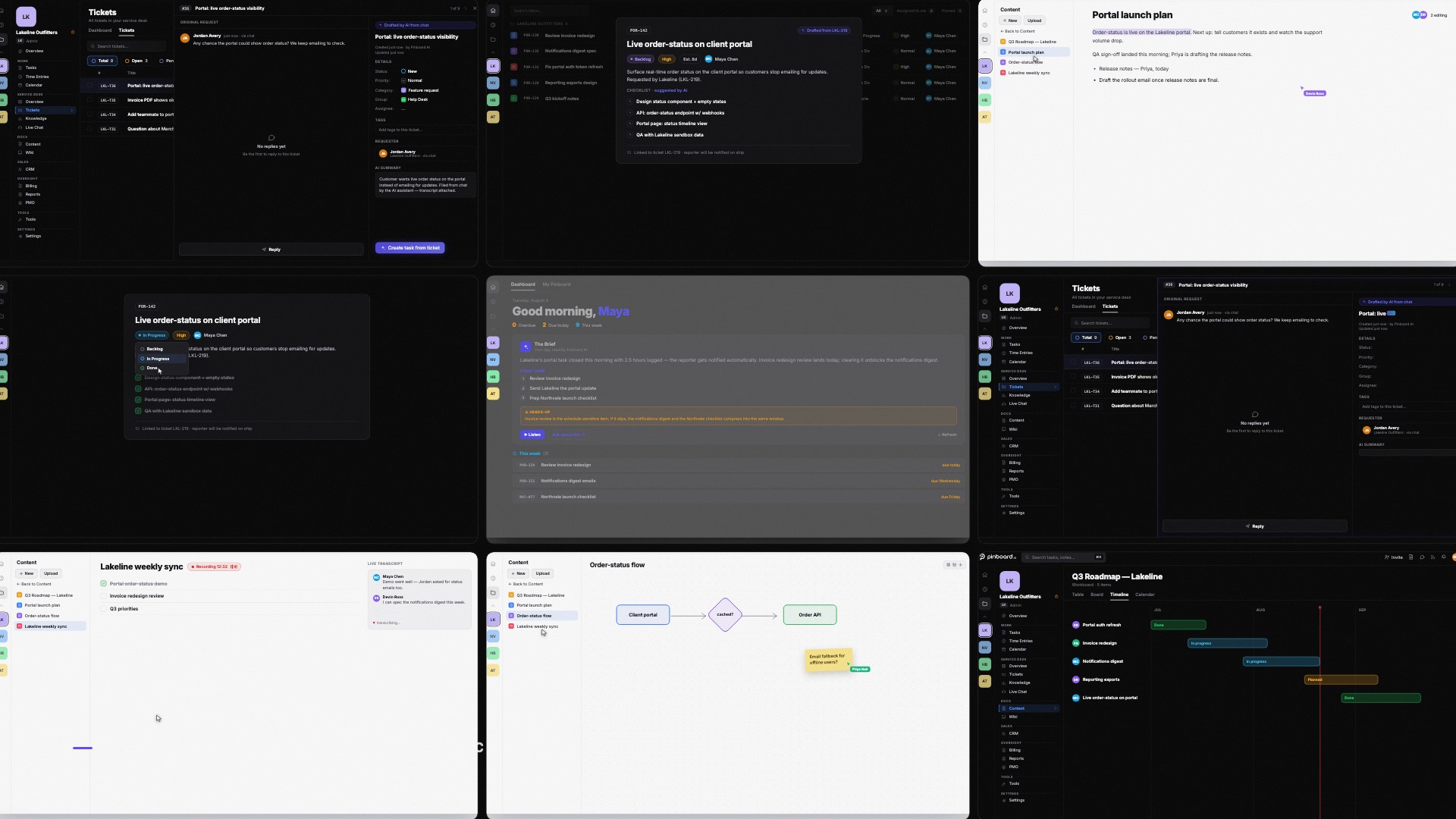Click 'Email fallback for offline users?' sticky note
This screenshot has width=1456, height=819.
(x=827, y=659)
